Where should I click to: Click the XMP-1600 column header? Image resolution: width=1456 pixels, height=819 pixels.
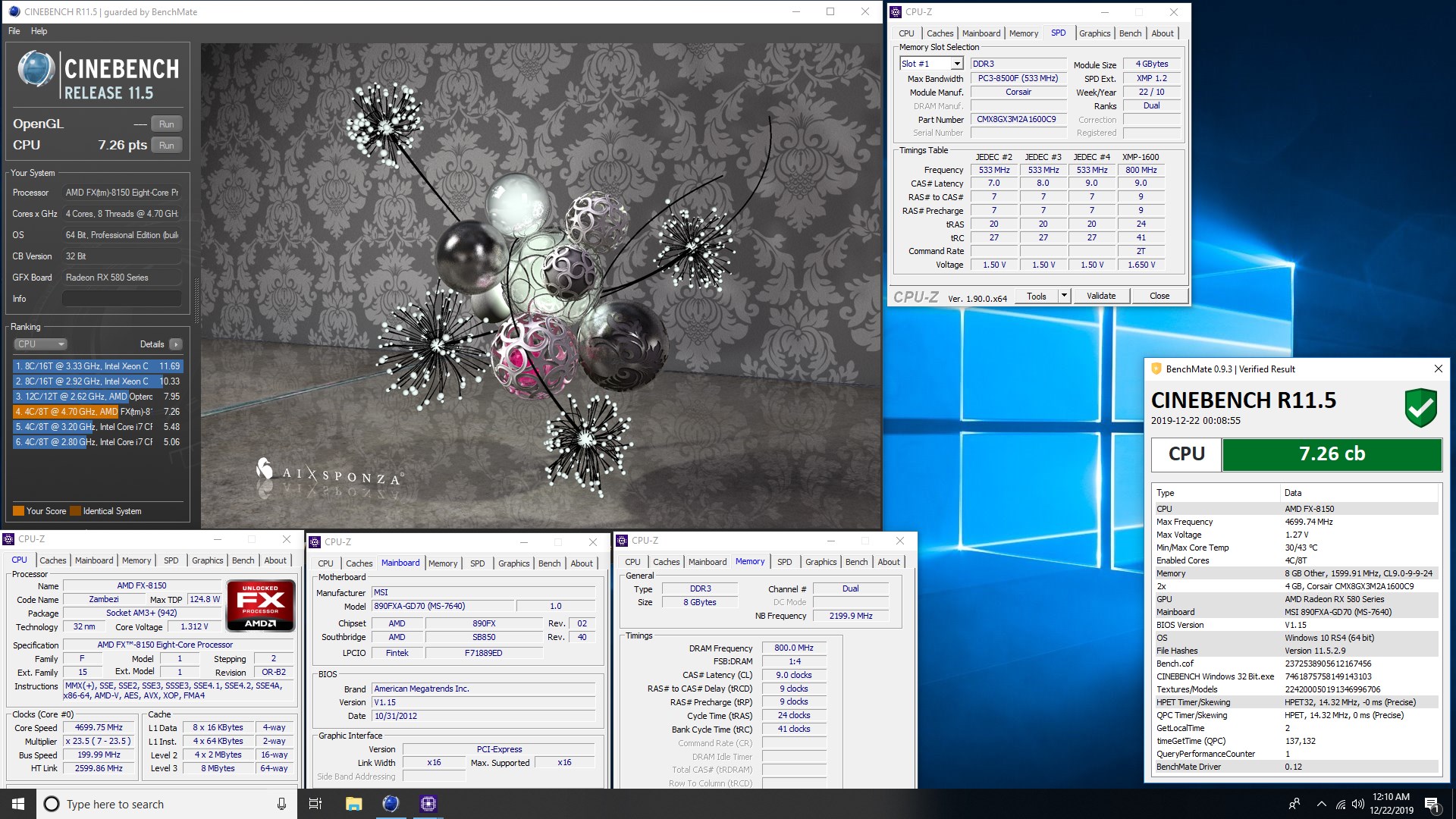click(1141, 158)
